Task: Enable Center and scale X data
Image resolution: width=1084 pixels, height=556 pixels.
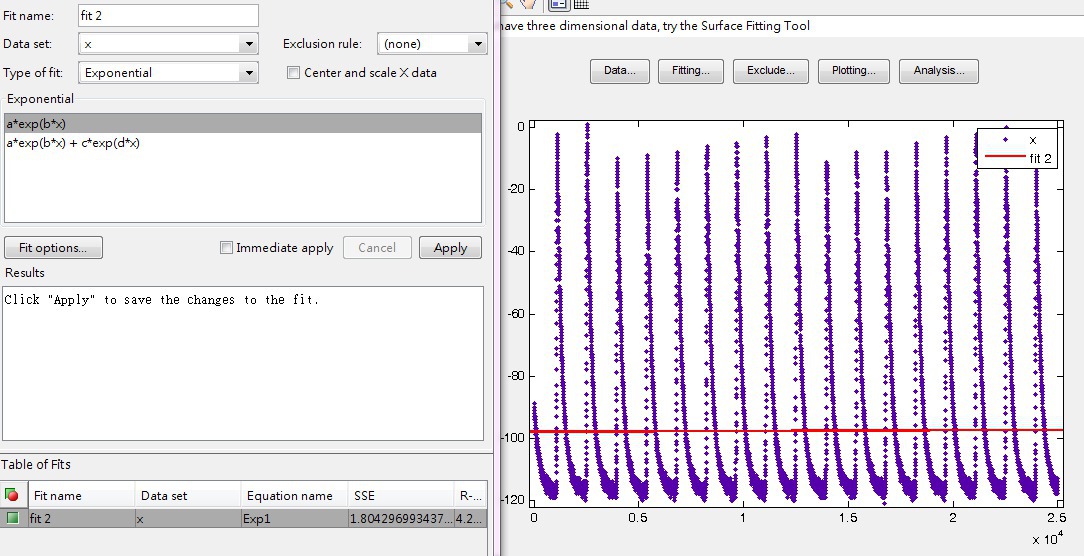Action: coord(294,73)
